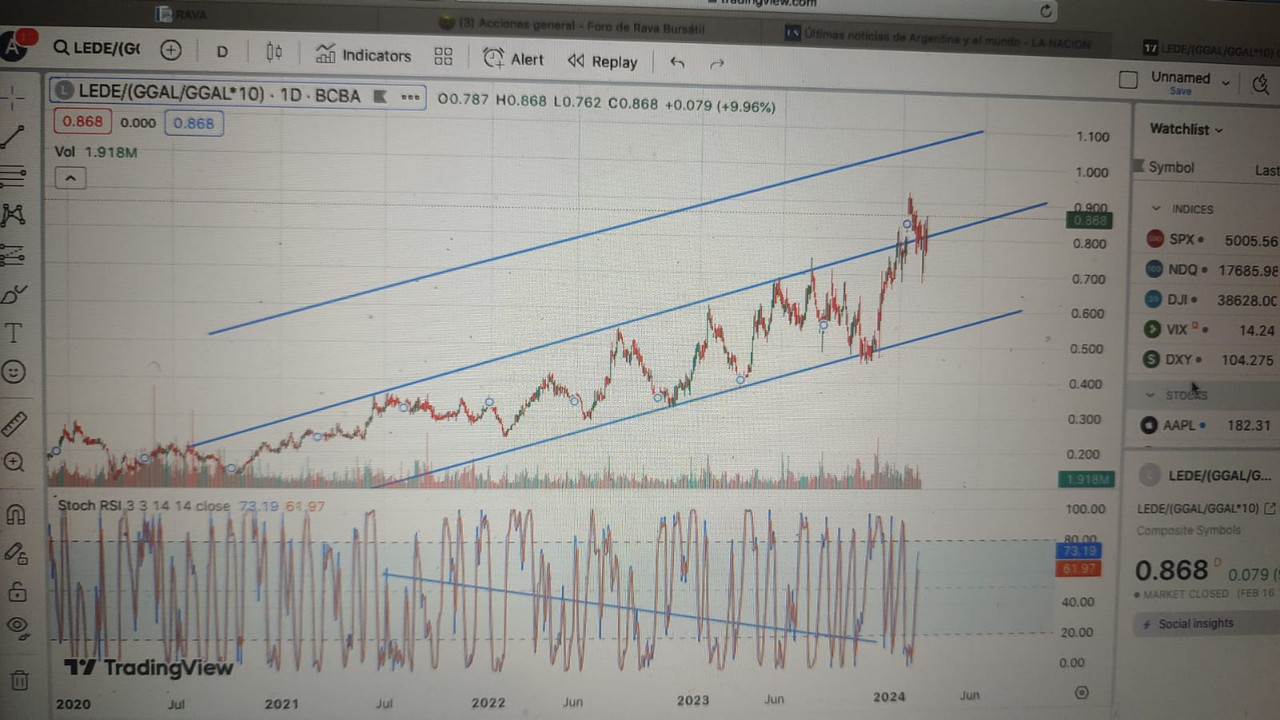Switch to the LEDE/(GGAL browser tab
The height and width of the screenshot is (720, 1280).
[x=1210, y=48]
